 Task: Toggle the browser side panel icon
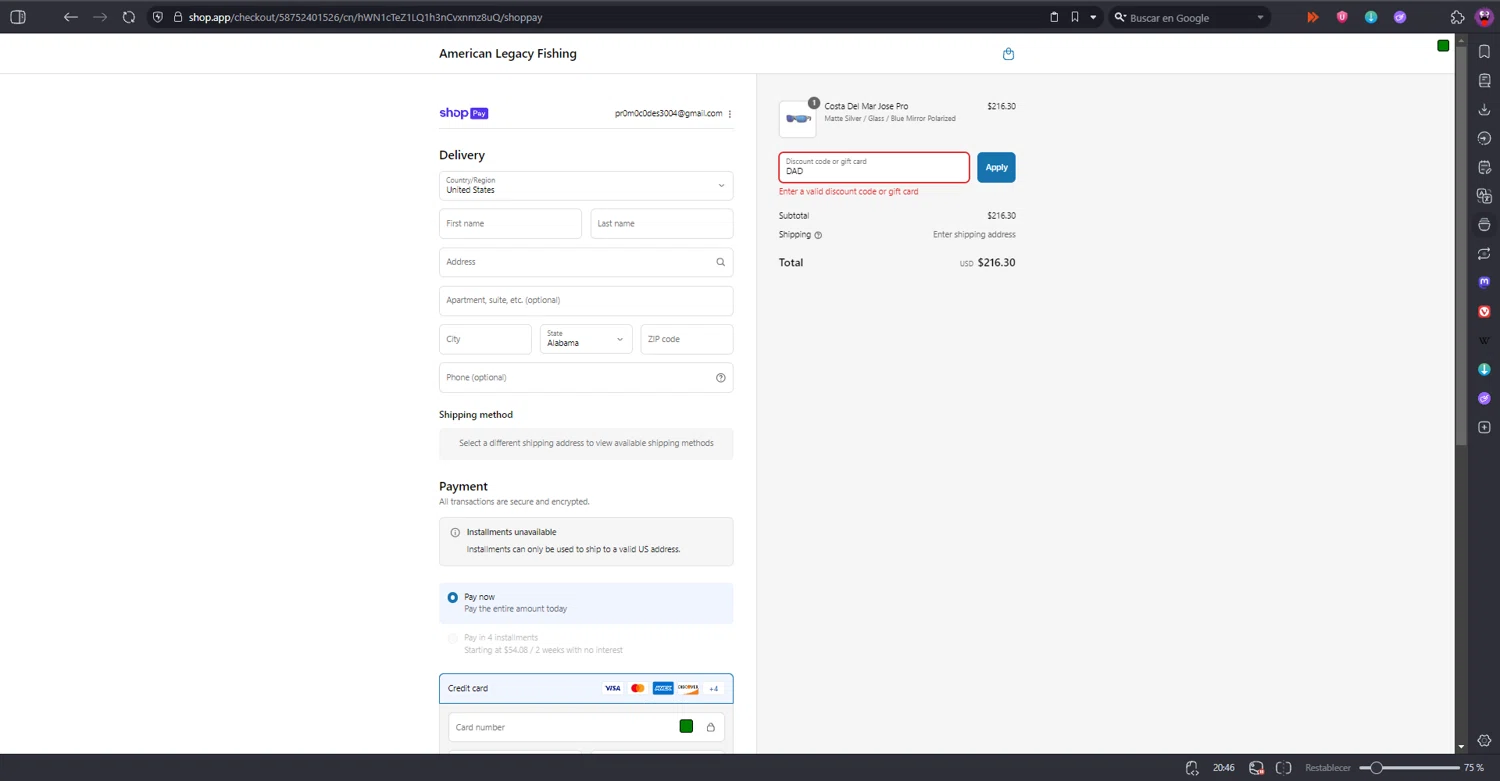pyautogui.click(x=17, y=17)
